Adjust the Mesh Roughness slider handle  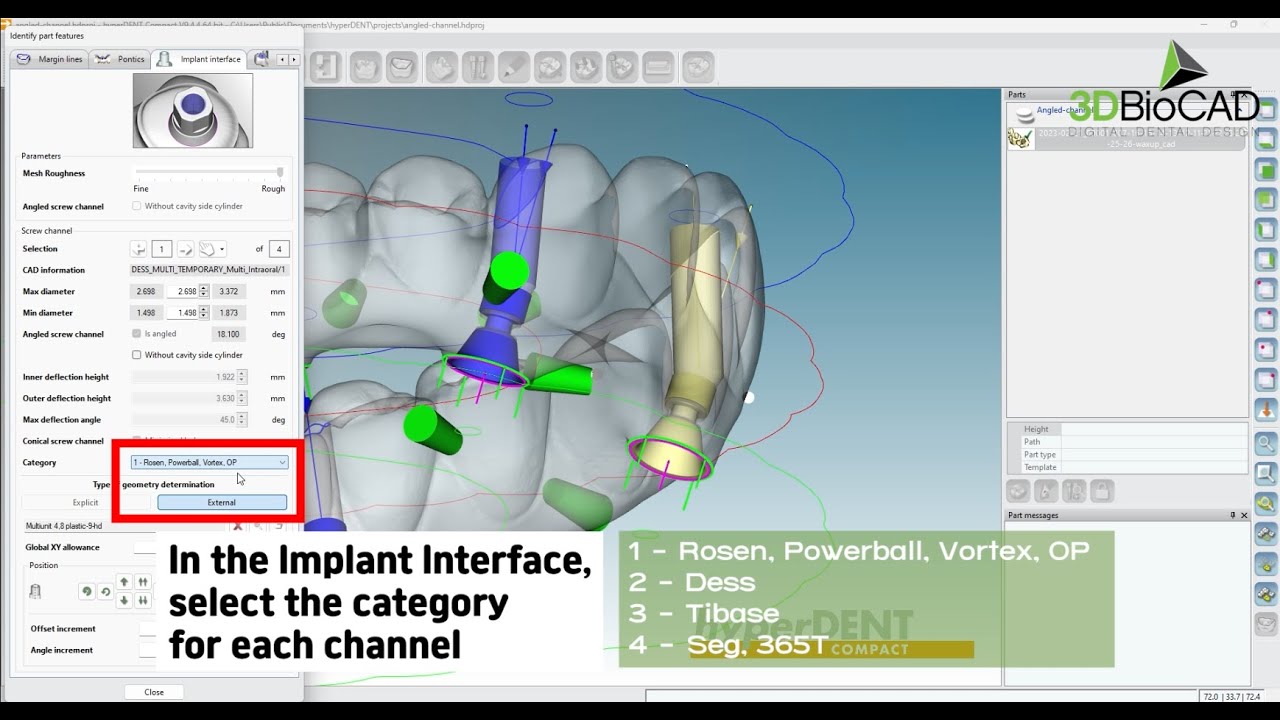pyautogui.click(x=280, y=173)
